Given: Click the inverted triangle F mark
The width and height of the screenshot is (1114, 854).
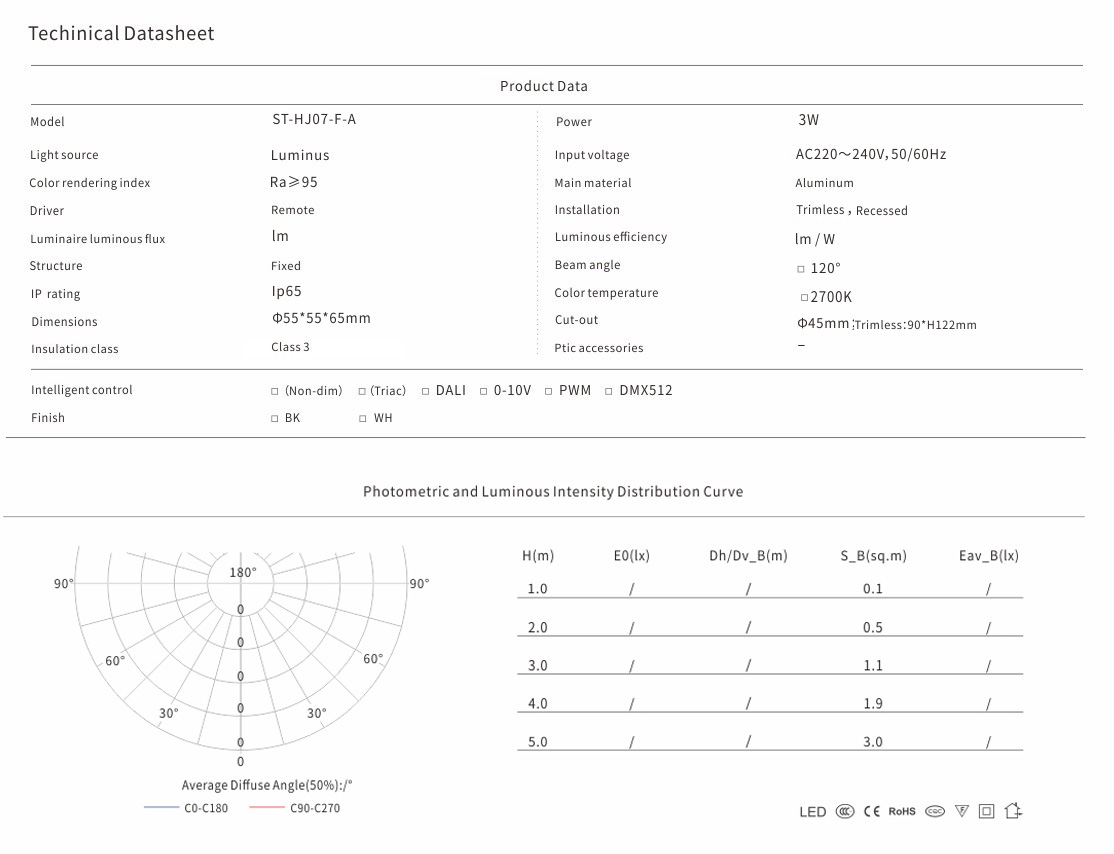Looking at the screenshot, I should click(962, 812).
